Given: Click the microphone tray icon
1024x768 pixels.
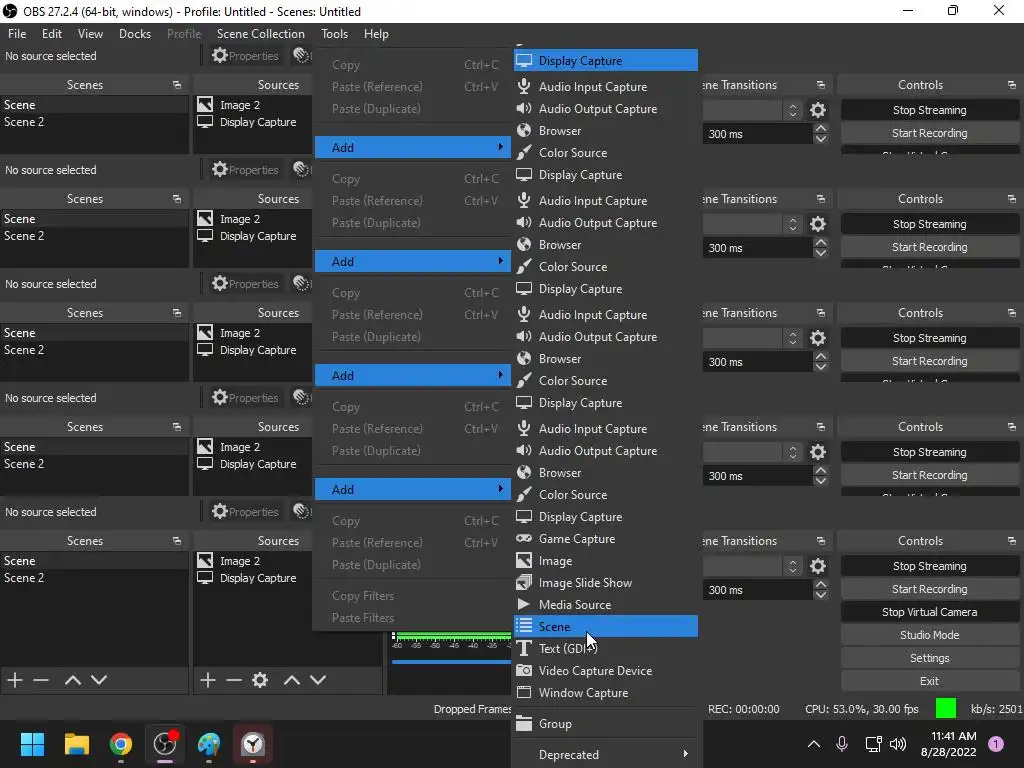Looking at the screenshot, I should coord(842,744).
